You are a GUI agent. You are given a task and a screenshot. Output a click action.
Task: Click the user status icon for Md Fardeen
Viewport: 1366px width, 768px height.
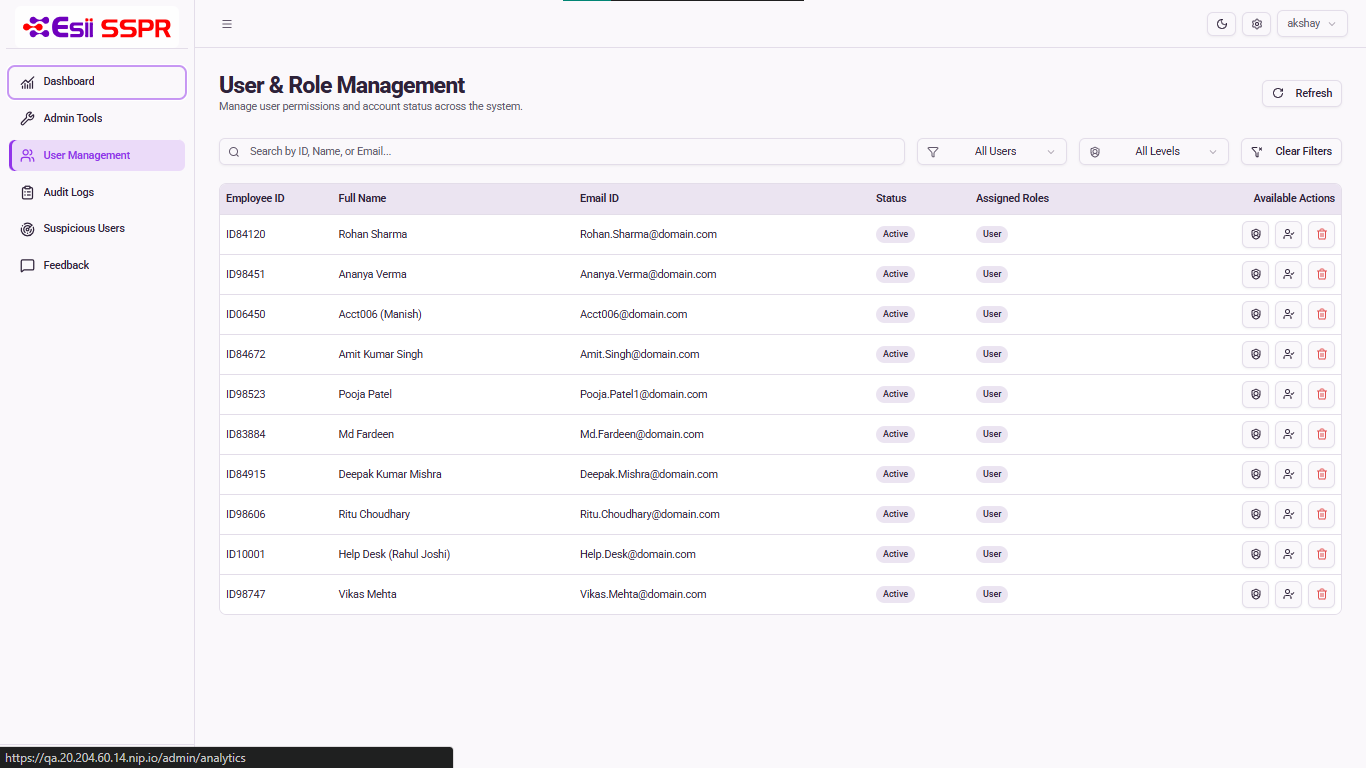(1288, 434)
